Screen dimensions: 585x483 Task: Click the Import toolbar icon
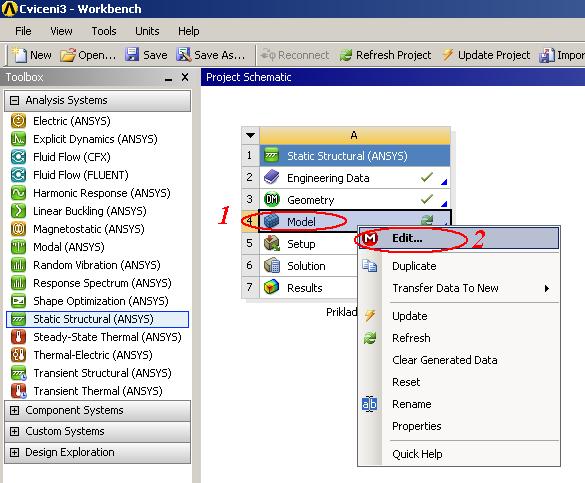pos(547,55)
